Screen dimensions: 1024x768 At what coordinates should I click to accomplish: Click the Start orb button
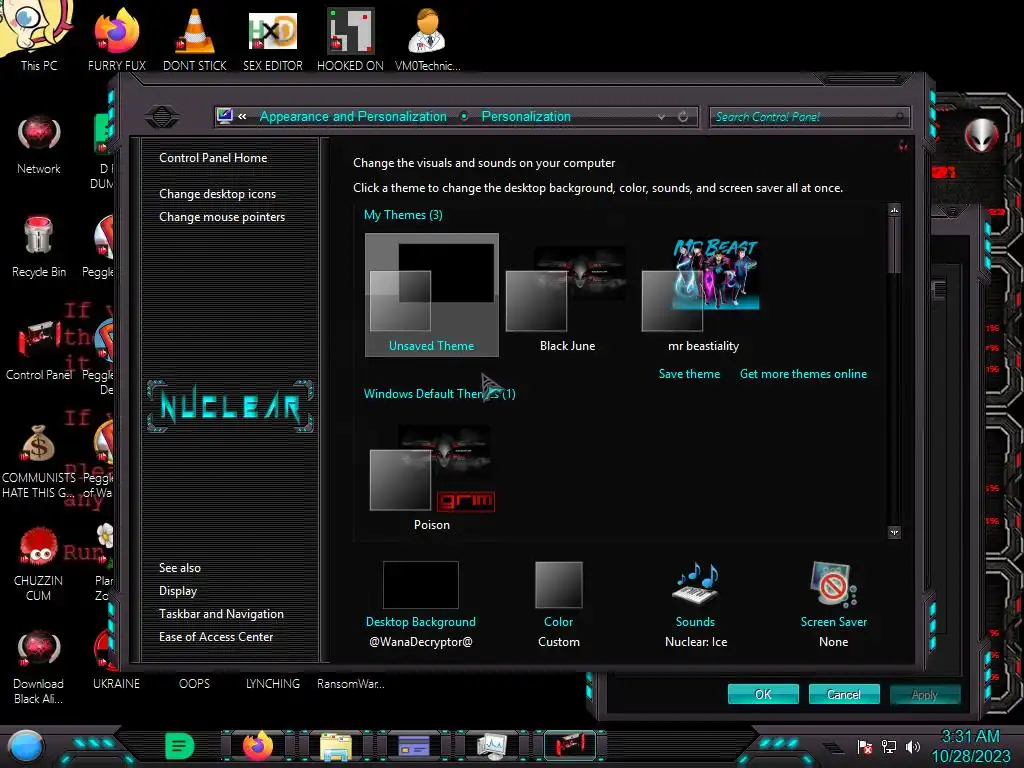pyautogui.click(x=26, y=746)
